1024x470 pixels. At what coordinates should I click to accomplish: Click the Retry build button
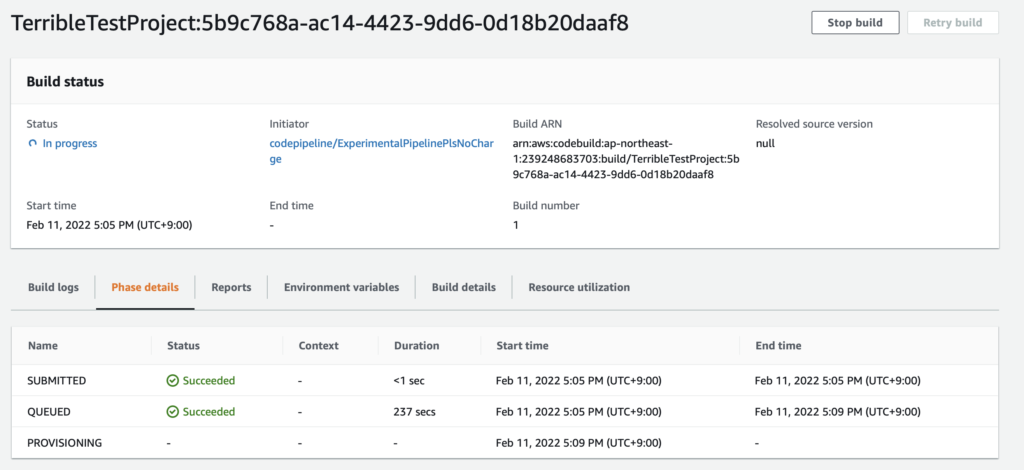[x=952, y=22]
